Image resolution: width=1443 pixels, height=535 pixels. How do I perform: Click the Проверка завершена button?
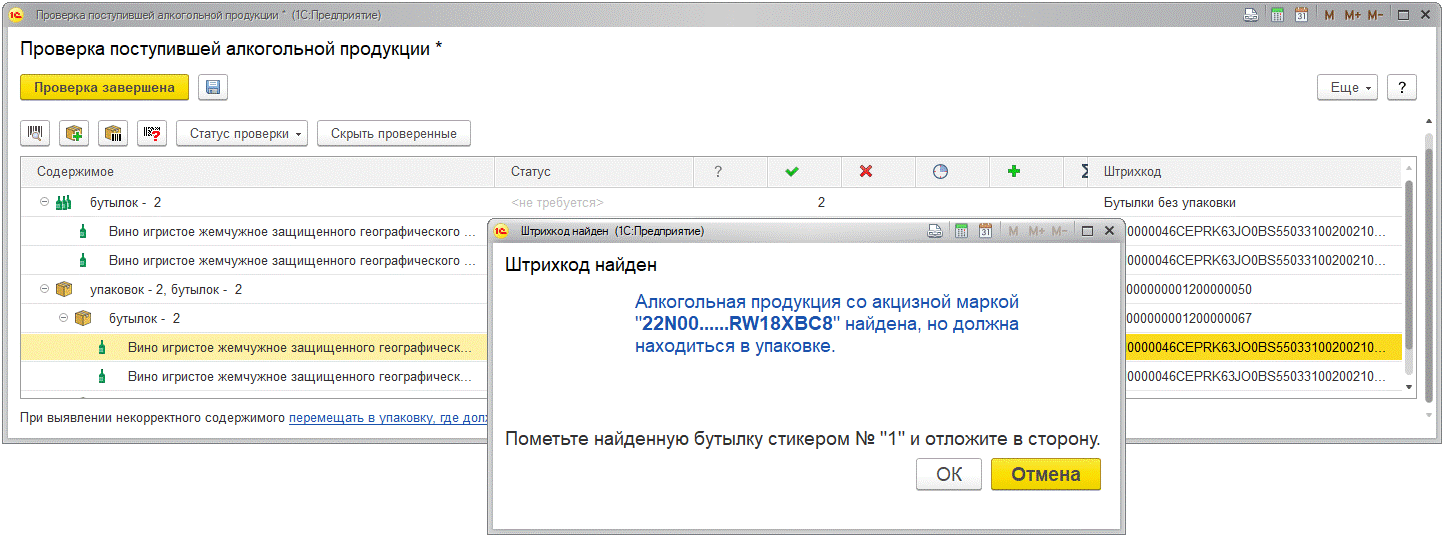pos(104,88)
